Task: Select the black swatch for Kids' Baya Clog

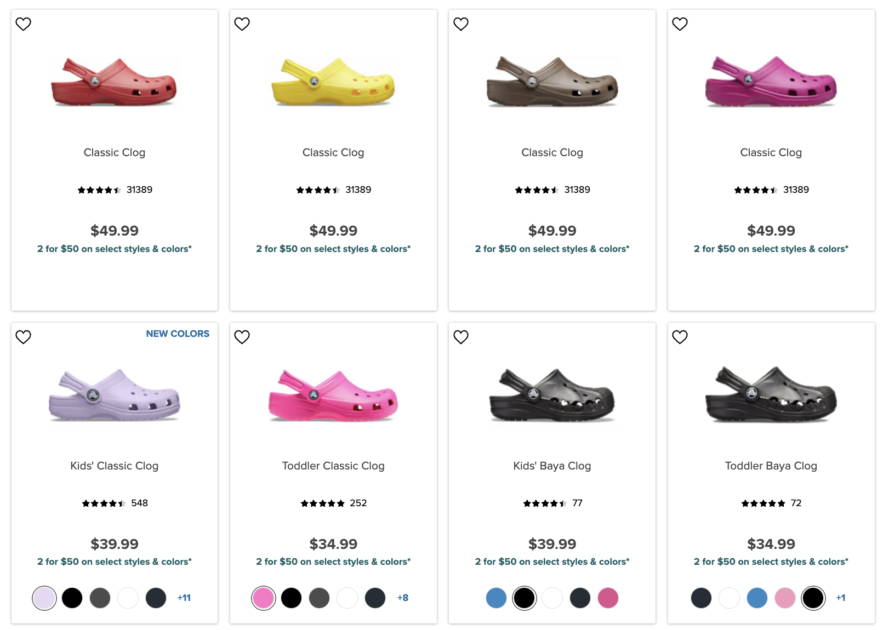Action: point(524,597)
